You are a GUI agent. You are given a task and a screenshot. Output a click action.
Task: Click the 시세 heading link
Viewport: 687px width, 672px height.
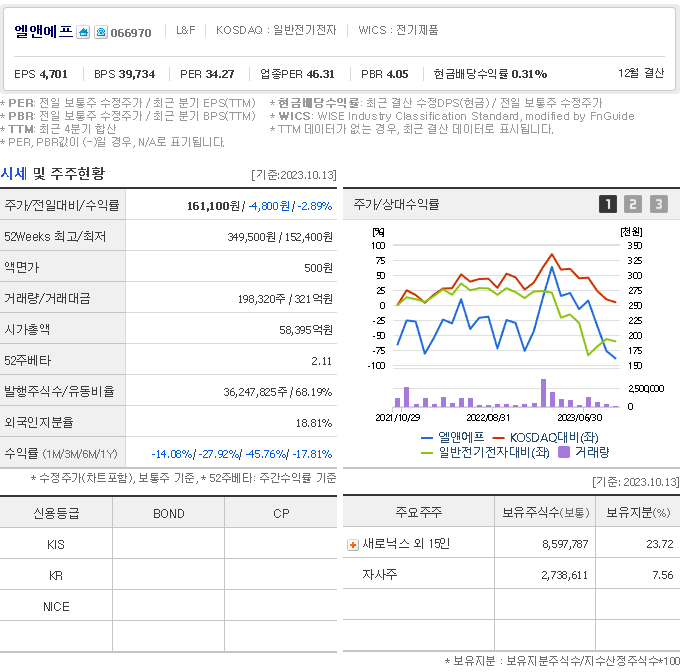pos(14,173)
